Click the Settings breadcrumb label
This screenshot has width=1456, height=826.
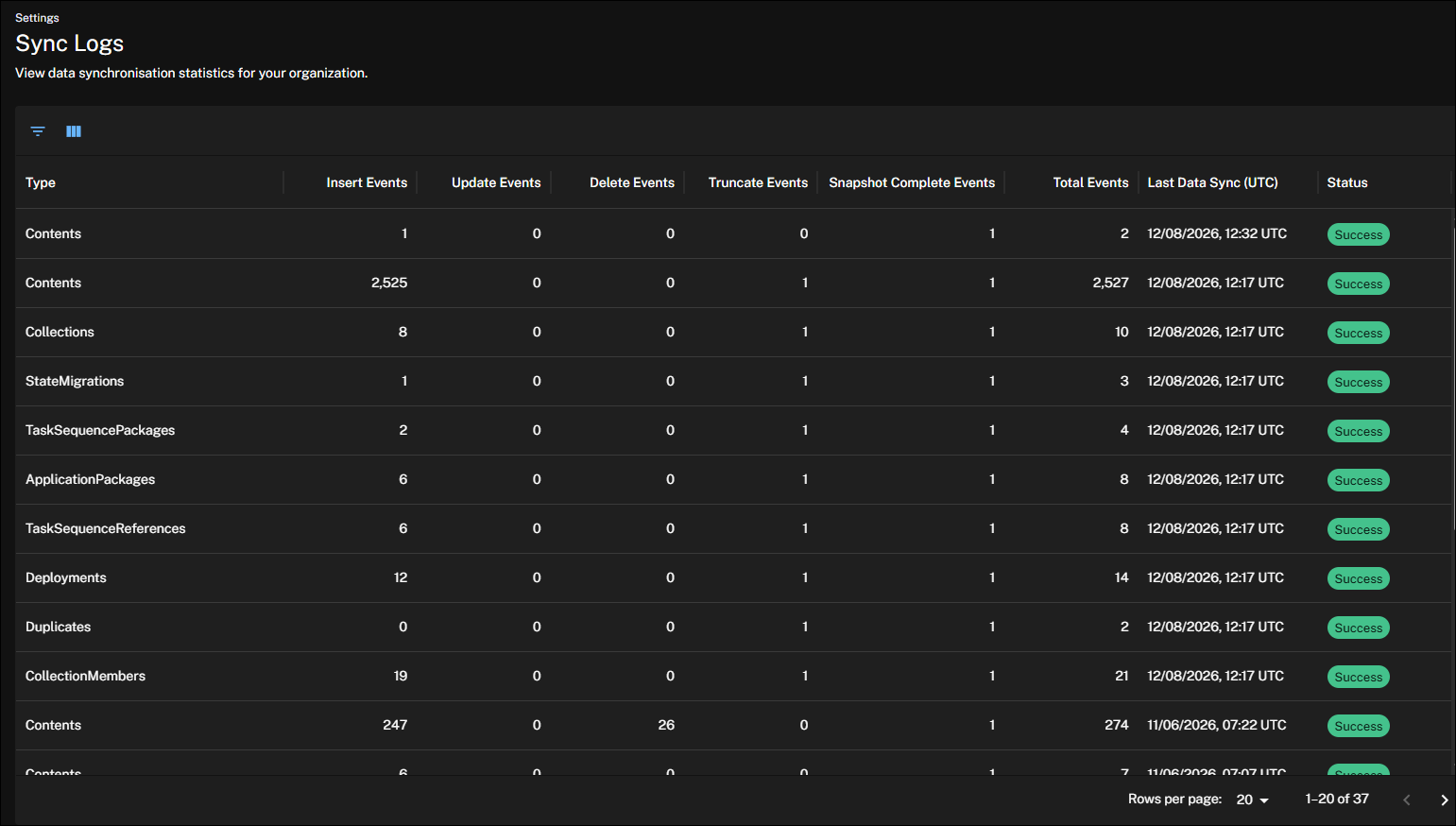coord(37,18)
